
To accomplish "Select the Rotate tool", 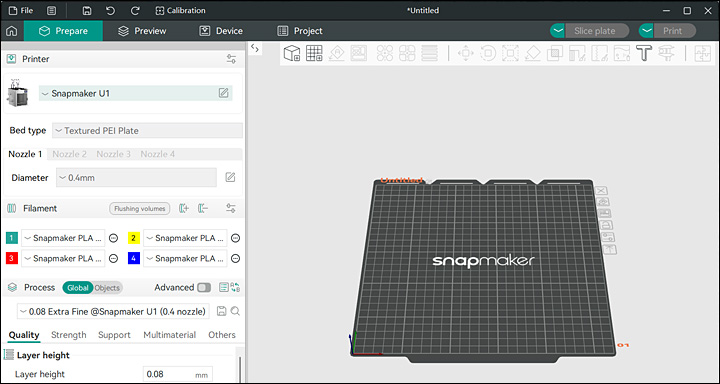I will point(488,53).
